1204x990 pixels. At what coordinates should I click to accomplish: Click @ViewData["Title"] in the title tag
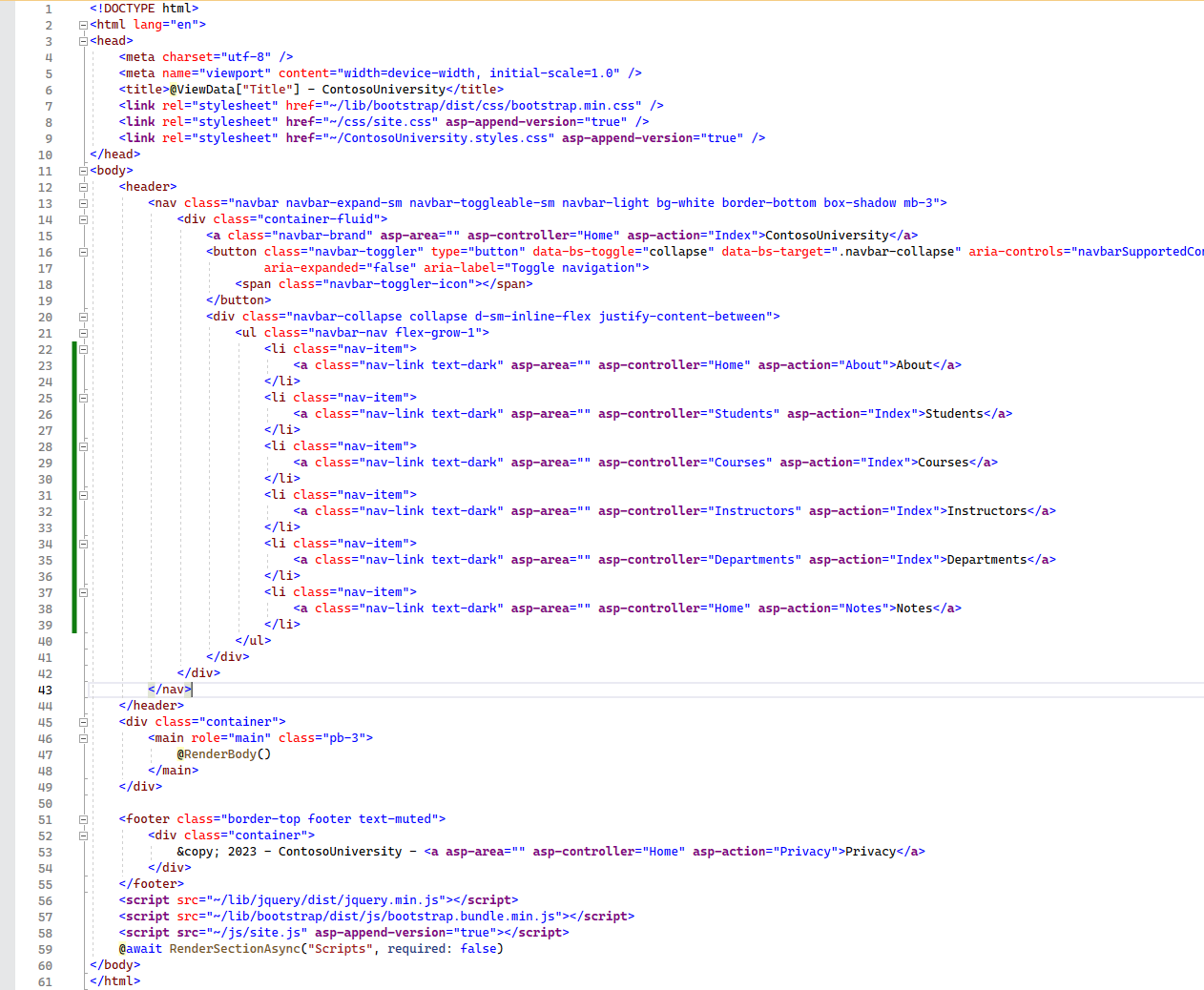pyautogui.click(x=235, y=90)
